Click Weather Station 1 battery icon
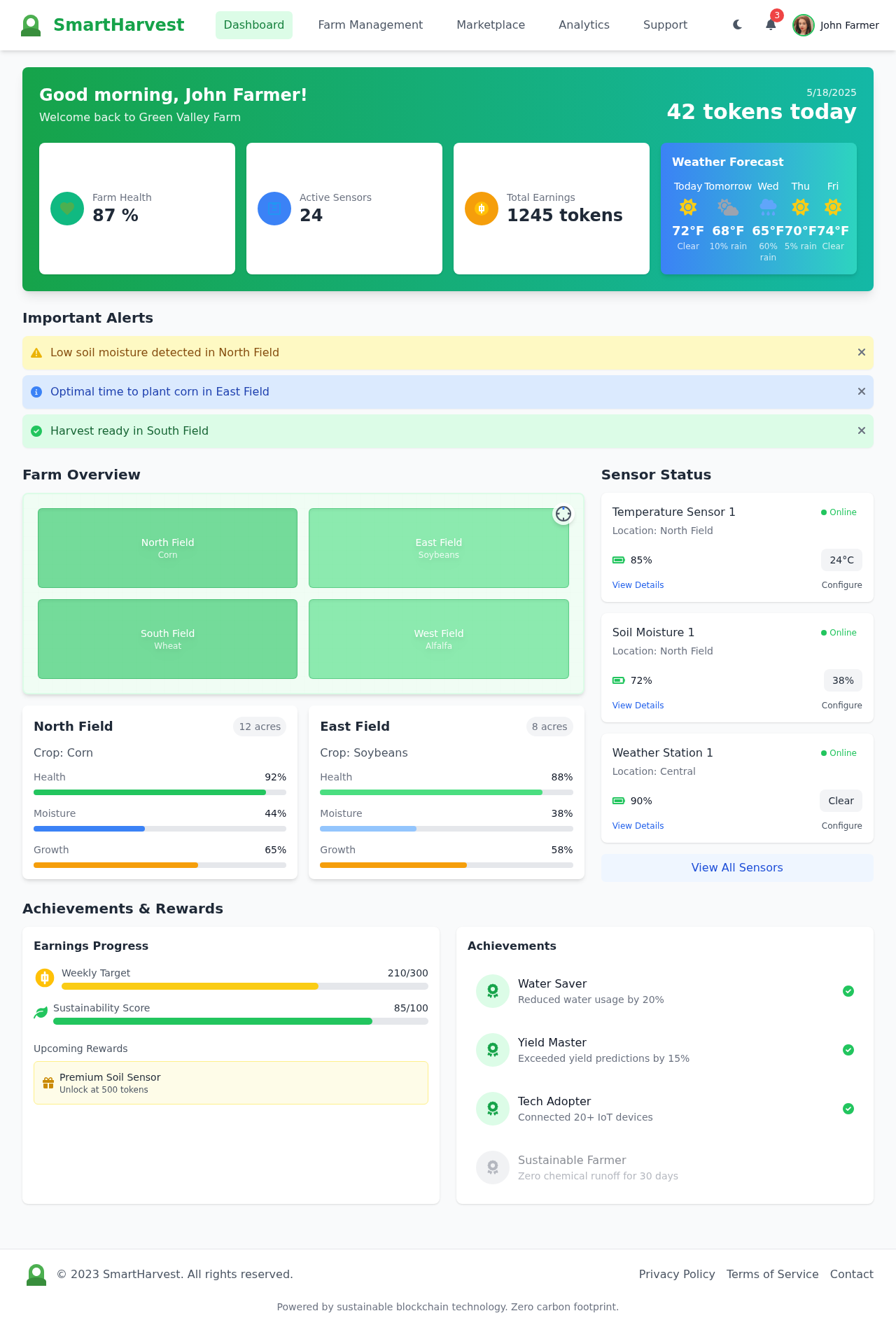The image size is (896, 1325). click(619, 801)
